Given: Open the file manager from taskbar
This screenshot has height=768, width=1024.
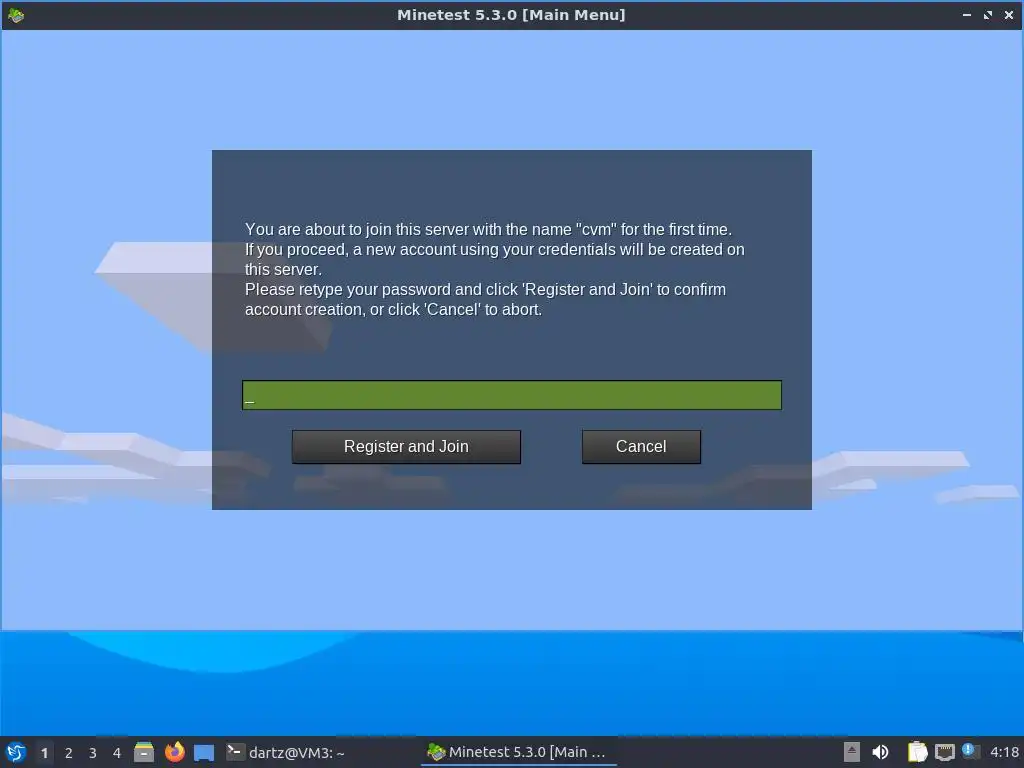Looking at the screenshot, I should [144, 752].
